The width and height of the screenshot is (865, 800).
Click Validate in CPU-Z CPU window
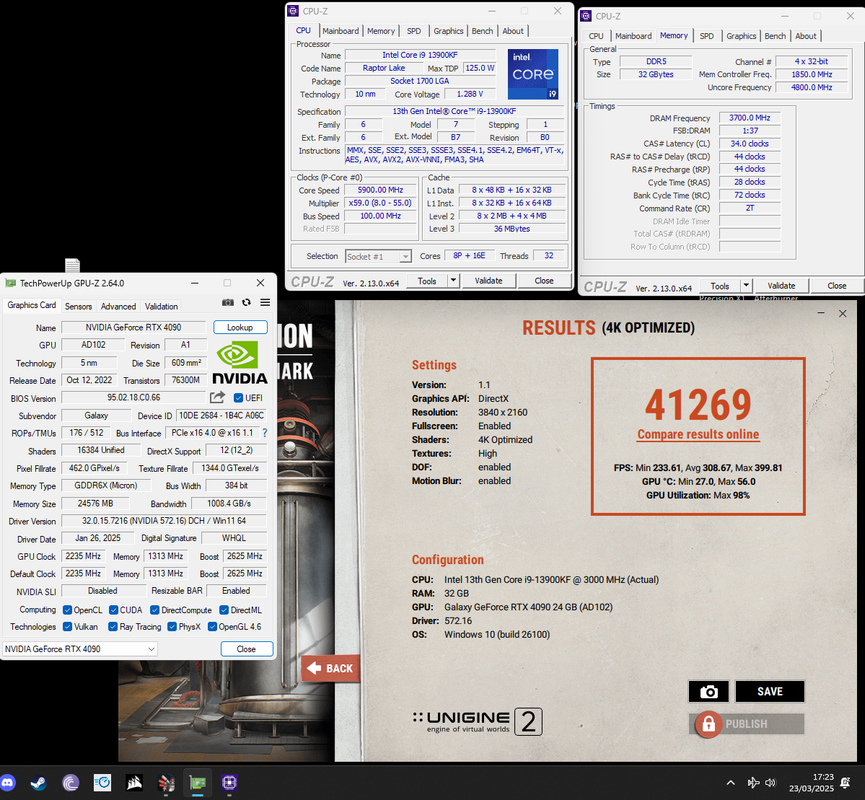489,280
